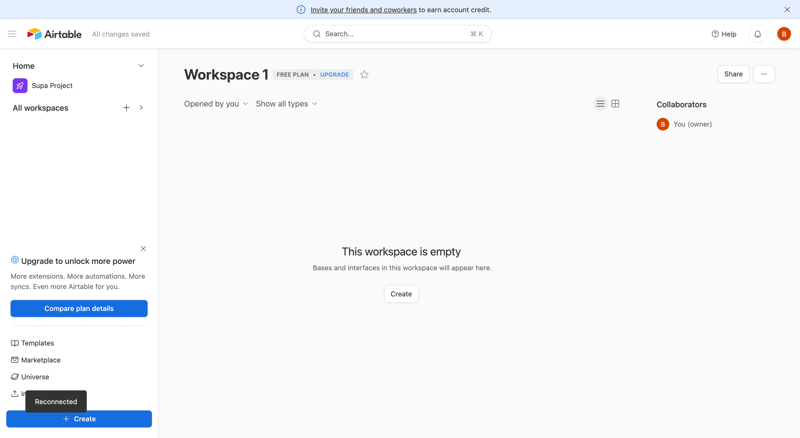Open the Supa Project rocket icon
Viewport: 800px width, 438px height.
pos(20,86)
